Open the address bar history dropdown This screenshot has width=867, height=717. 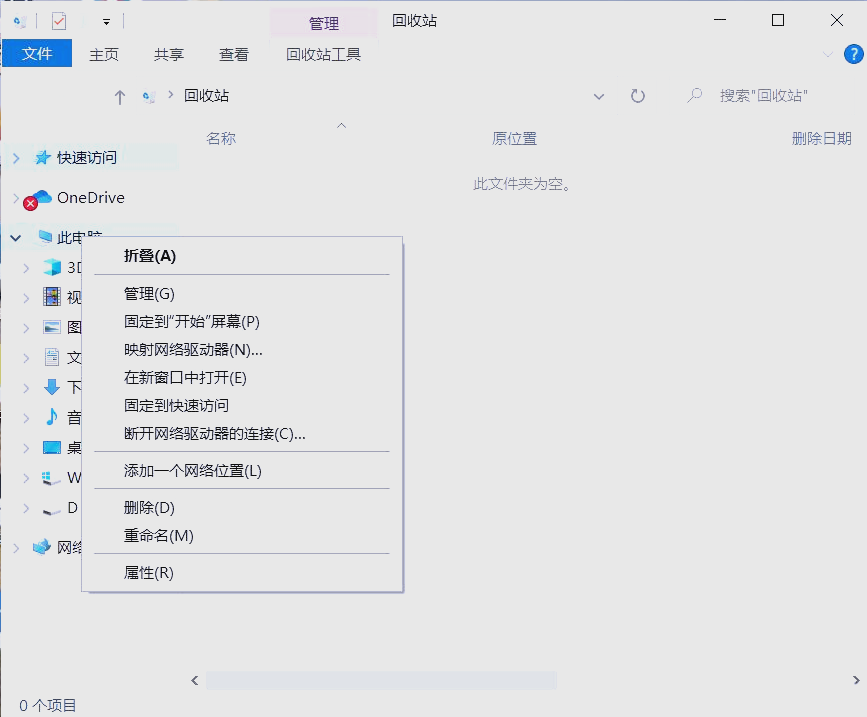point(599,97)
